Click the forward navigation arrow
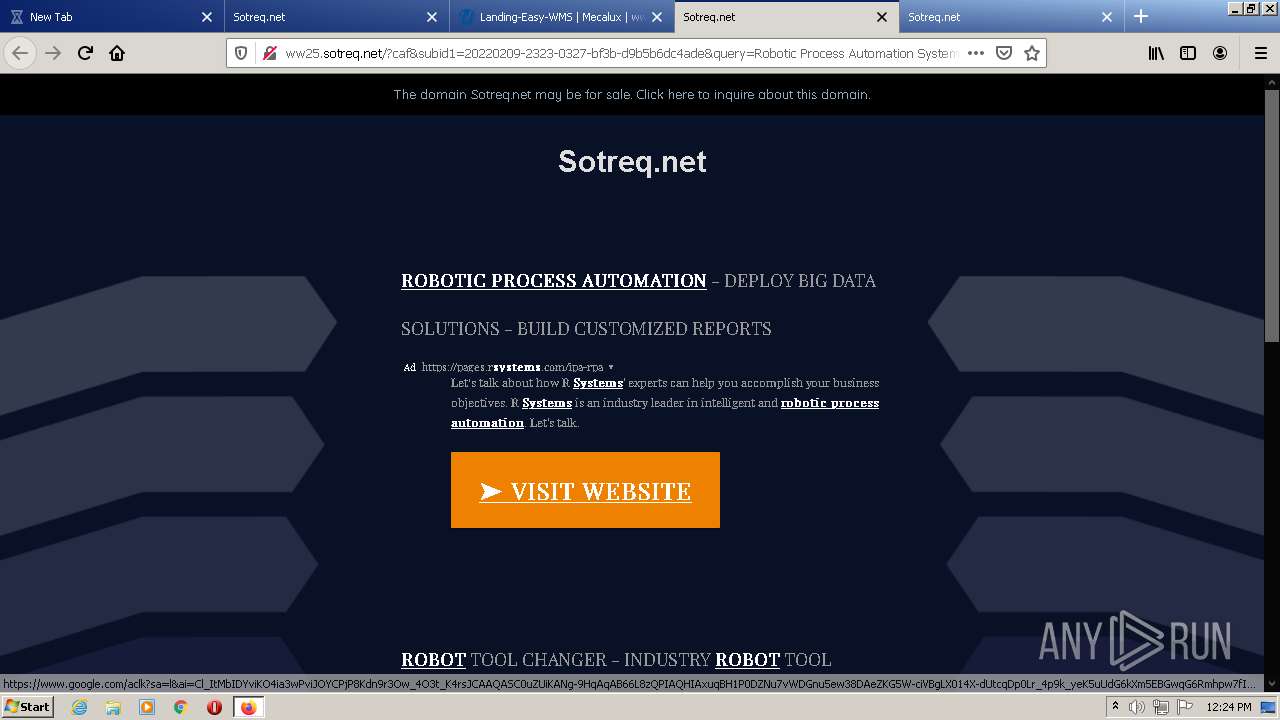The width and height of the screenshot is (1280, 720). coord(53,53)
